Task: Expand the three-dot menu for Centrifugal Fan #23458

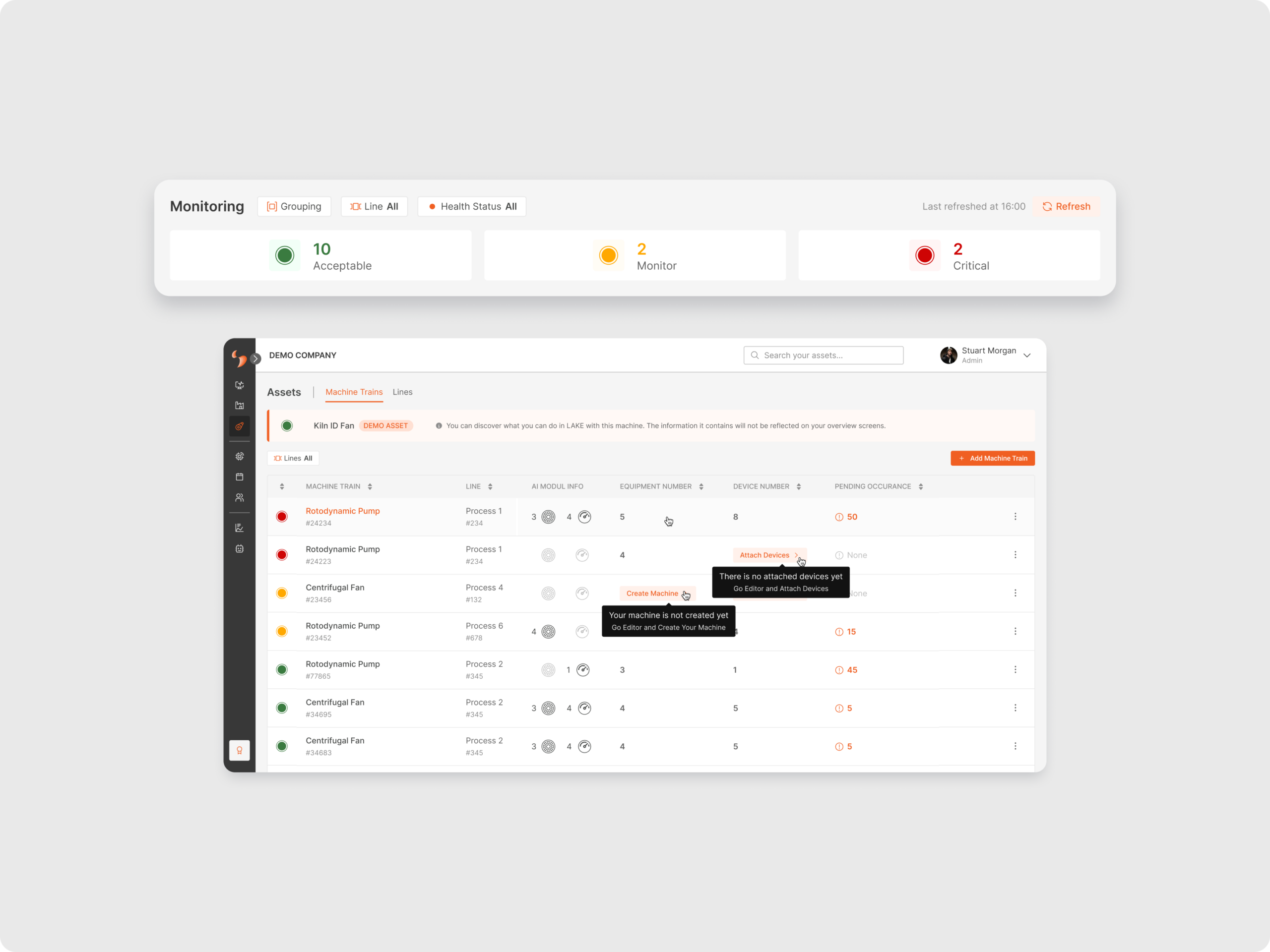Action: click(x=1016, y=593)
